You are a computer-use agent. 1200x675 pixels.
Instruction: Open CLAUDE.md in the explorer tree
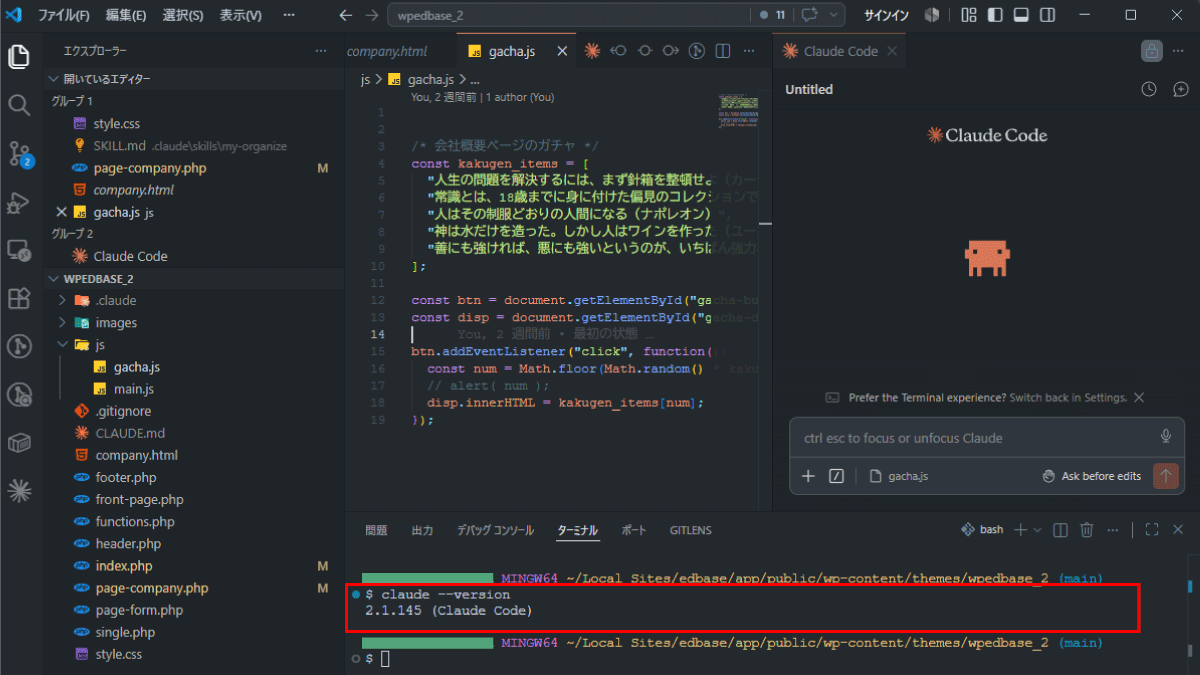click(x=130, y=433)
